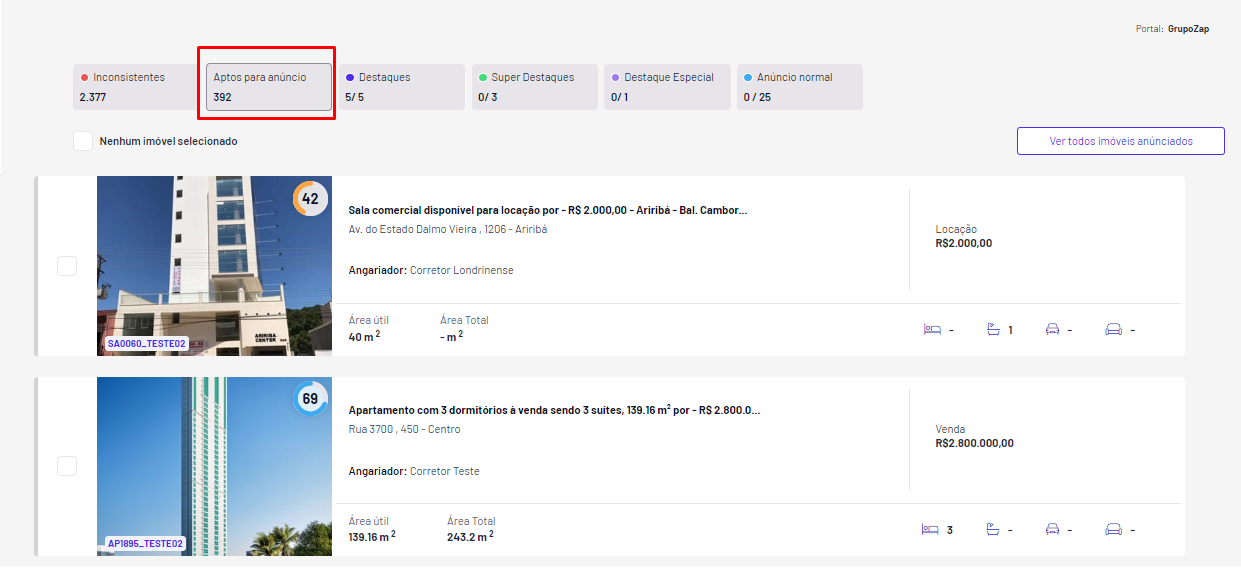Click the garage car icon on the first listing

[1052, 330]
